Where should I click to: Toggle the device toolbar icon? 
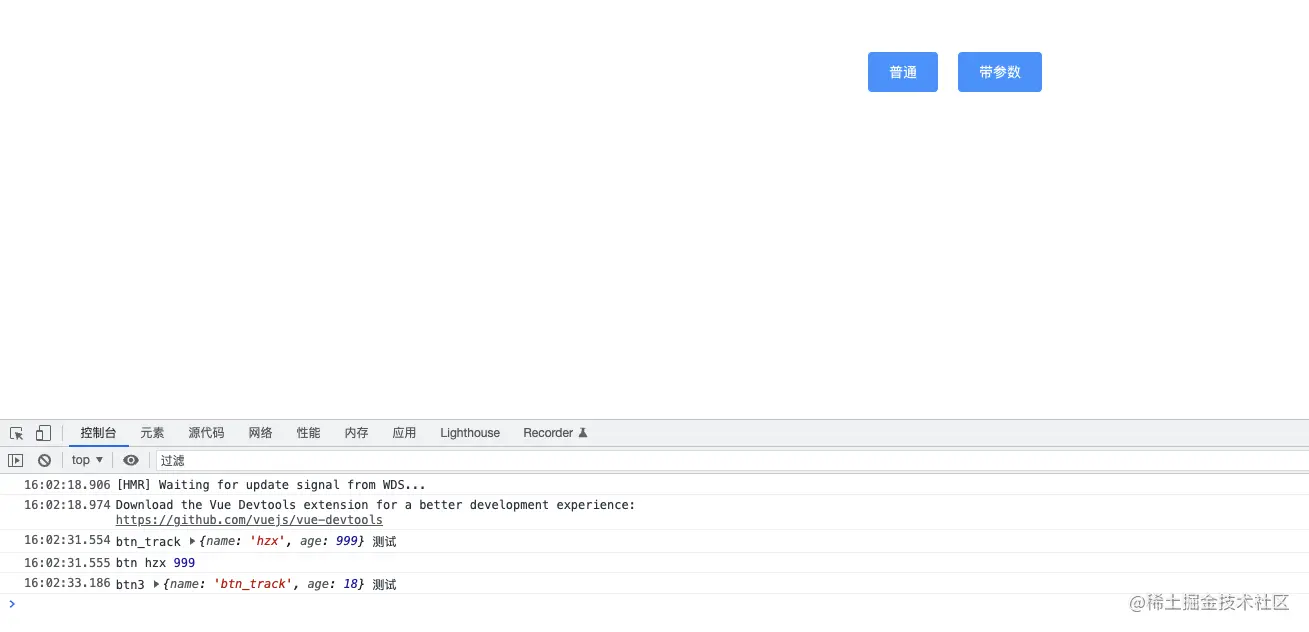click(43, 433)
